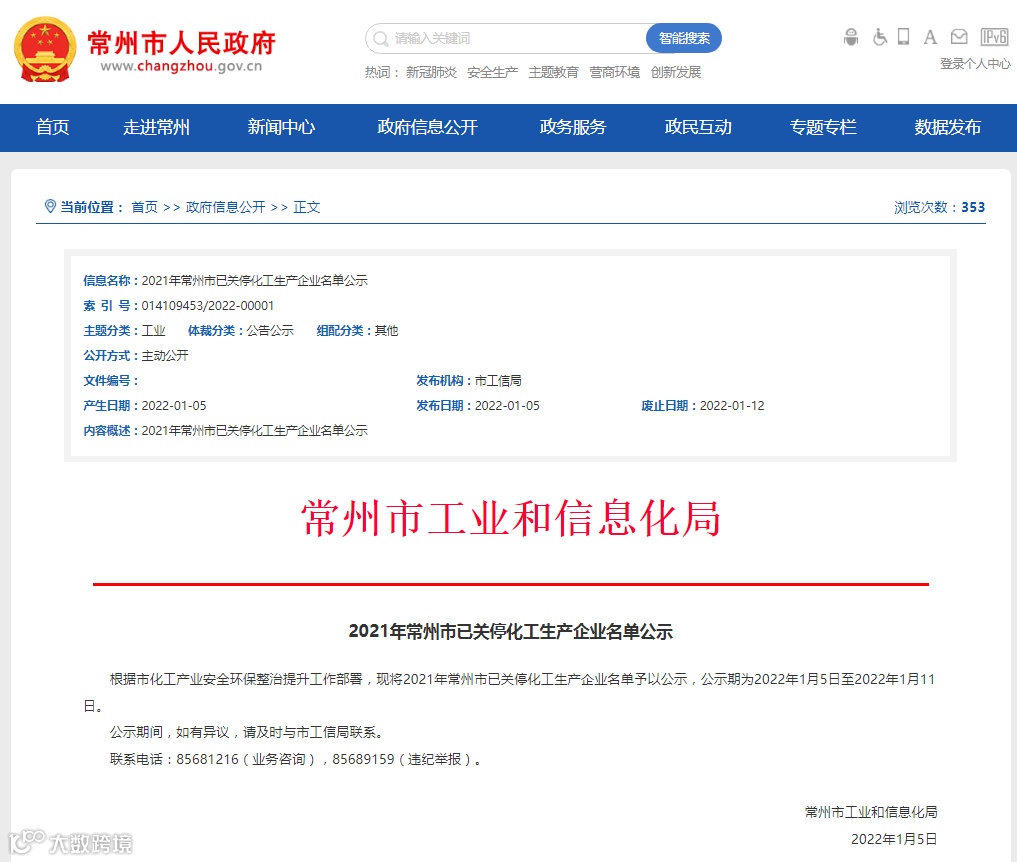Click the 安全生产 hot word link
This screenshot has width=1017, height=862.
coord(492,72)
